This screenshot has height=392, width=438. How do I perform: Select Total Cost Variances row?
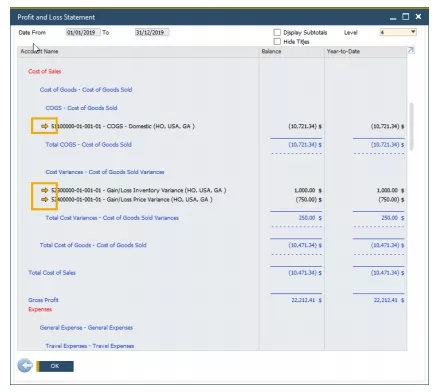[112, 218]
